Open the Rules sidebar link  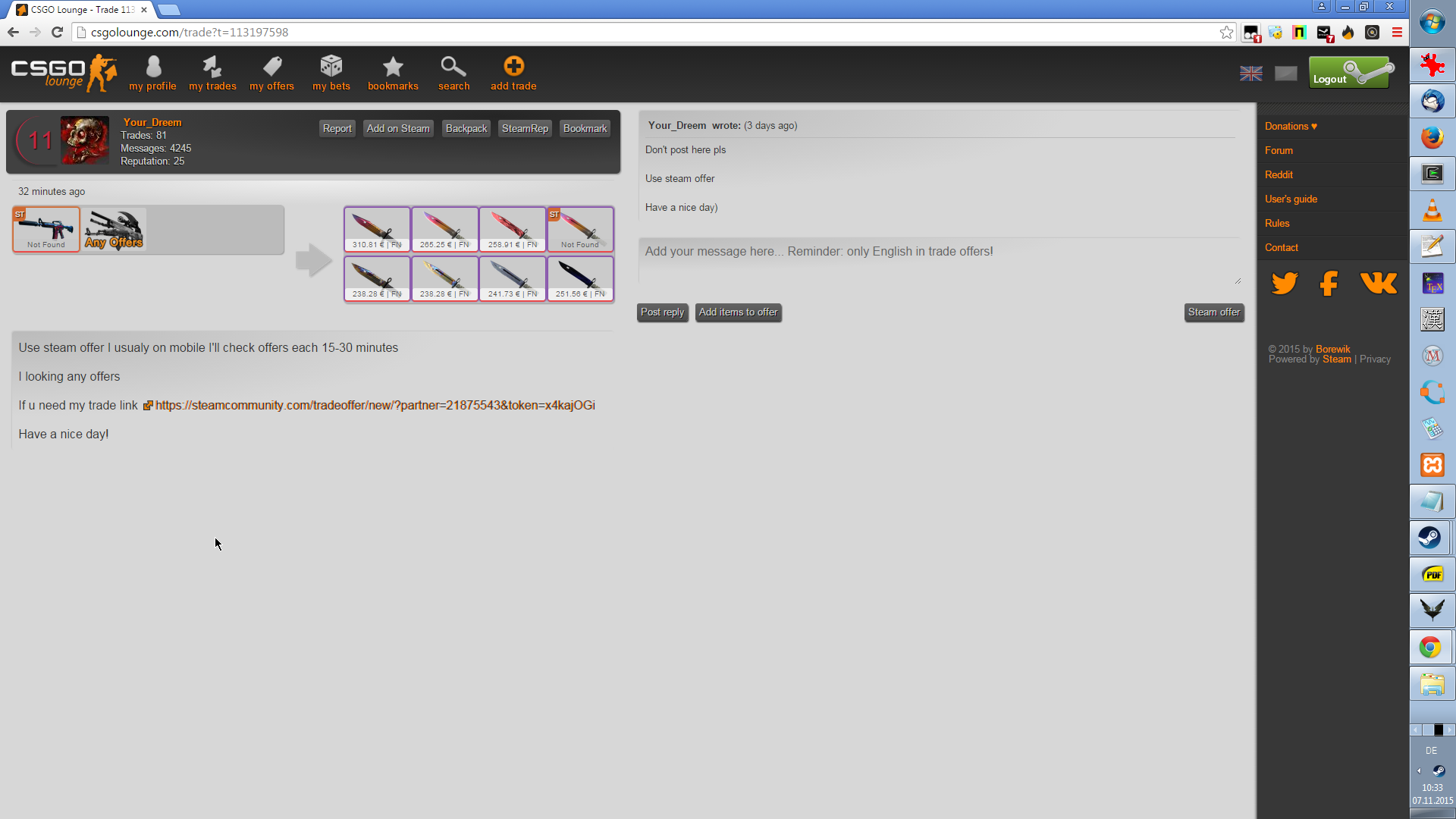(1277, 224)
